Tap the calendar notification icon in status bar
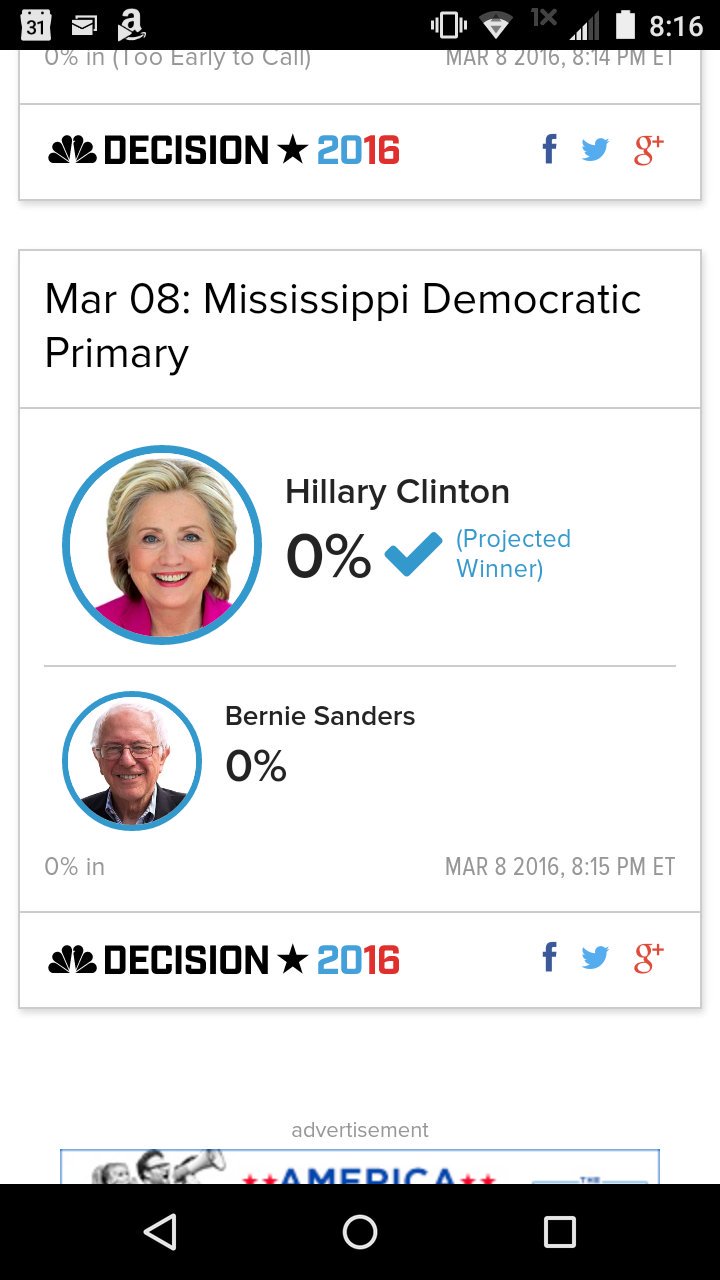Viewport: 720px width, 1280px height. pyautogui.click(x=36, y=24)
